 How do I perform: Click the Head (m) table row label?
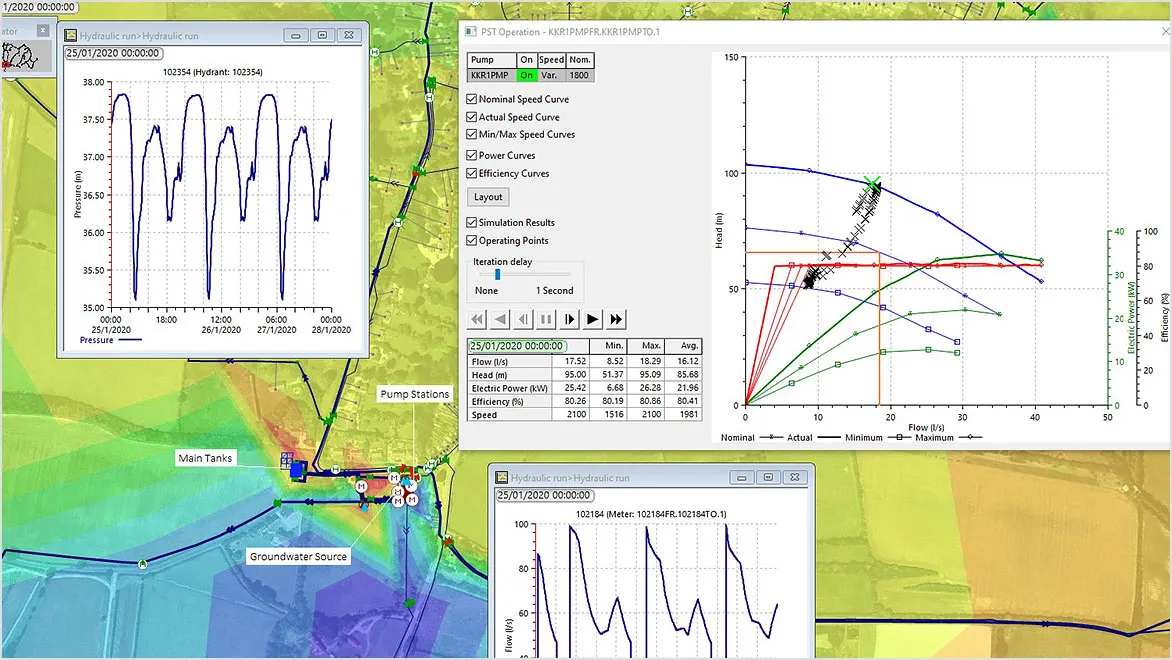[x=490, y=374]
